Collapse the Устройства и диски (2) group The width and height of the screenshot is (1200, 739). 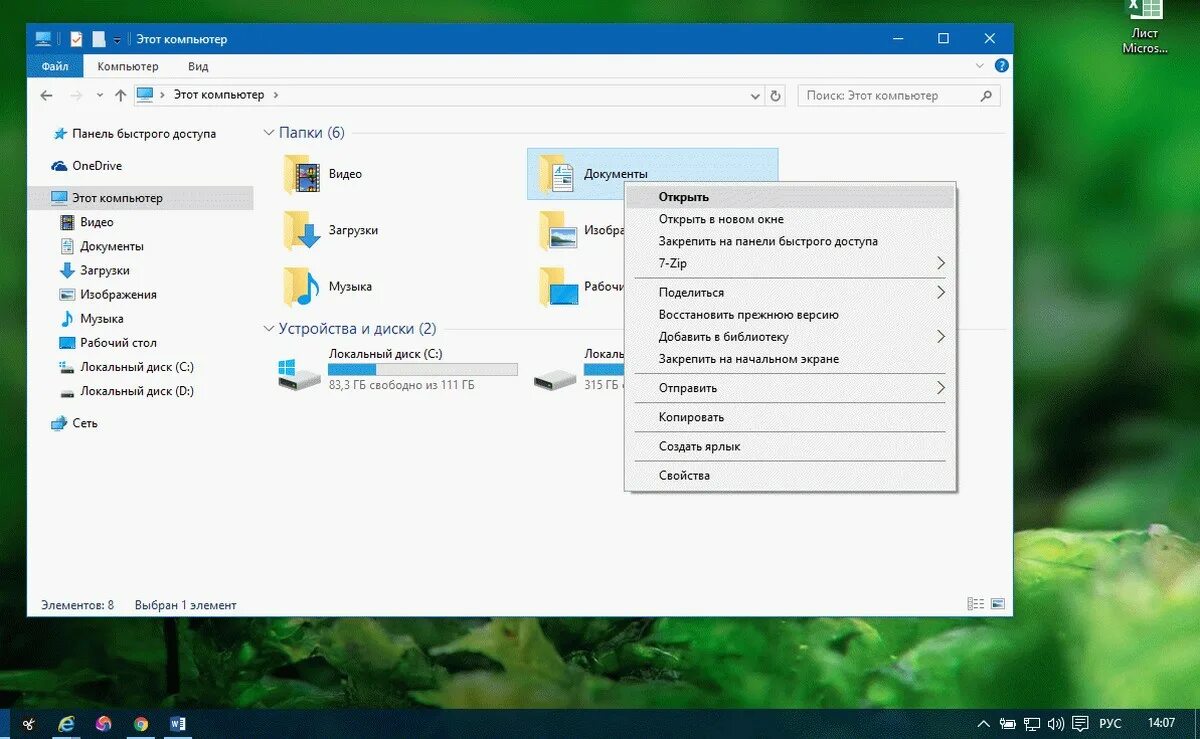pos(268,329)
